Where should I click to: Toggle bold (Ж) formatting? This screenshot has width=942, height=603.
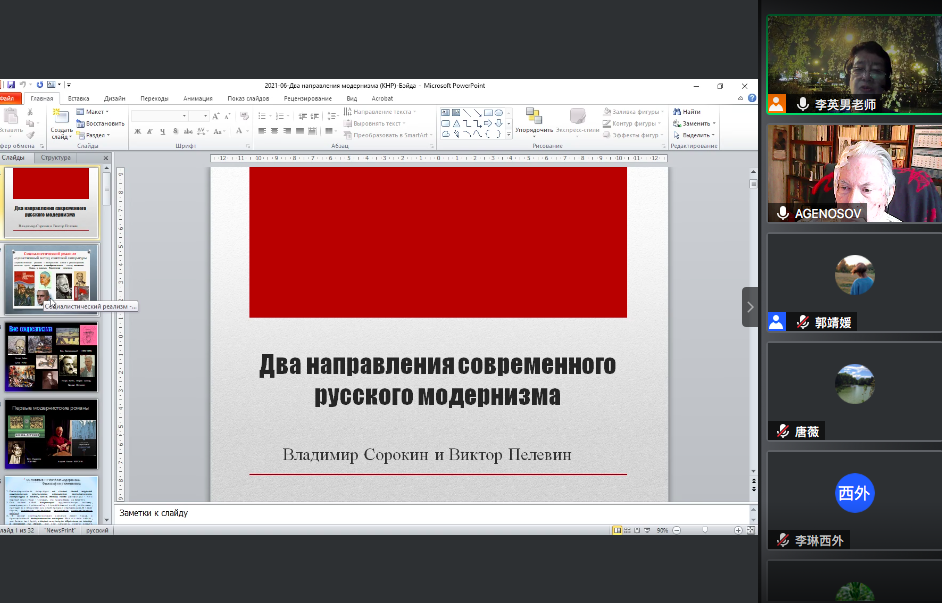click(x=136, y=131)
